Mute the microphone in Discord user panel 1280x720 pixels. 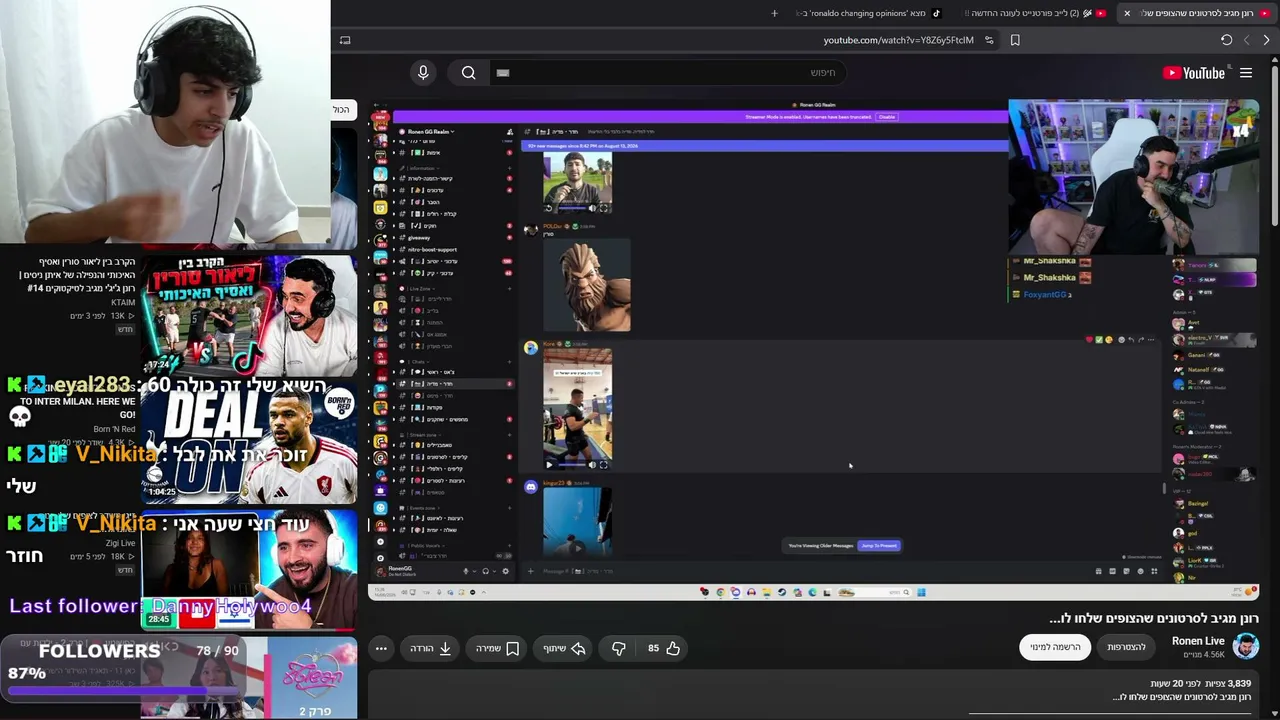(466, 571)
